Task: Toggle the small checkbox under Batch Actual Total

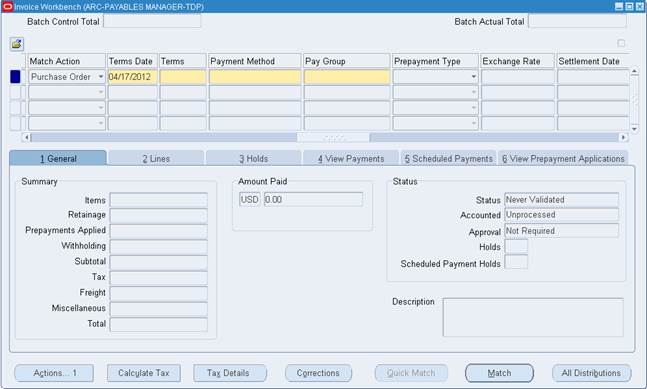Action: coord(621,43)
